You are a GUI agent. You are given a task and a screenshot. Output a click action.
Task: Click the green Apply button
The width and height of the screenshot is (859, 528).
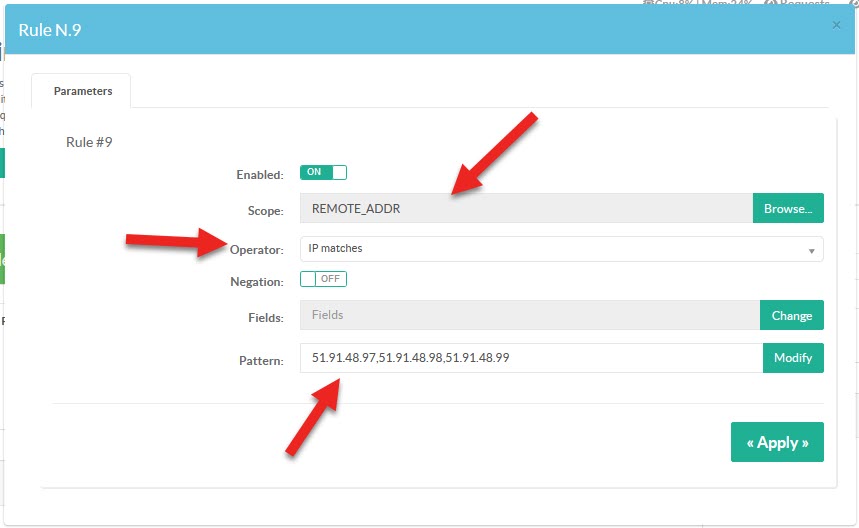point(777,442)
